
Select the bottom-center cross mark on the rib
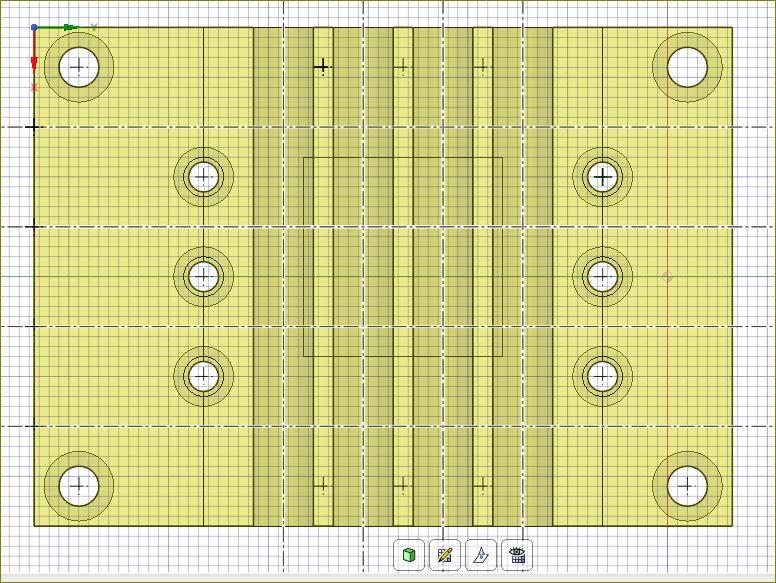coord(402,486)
